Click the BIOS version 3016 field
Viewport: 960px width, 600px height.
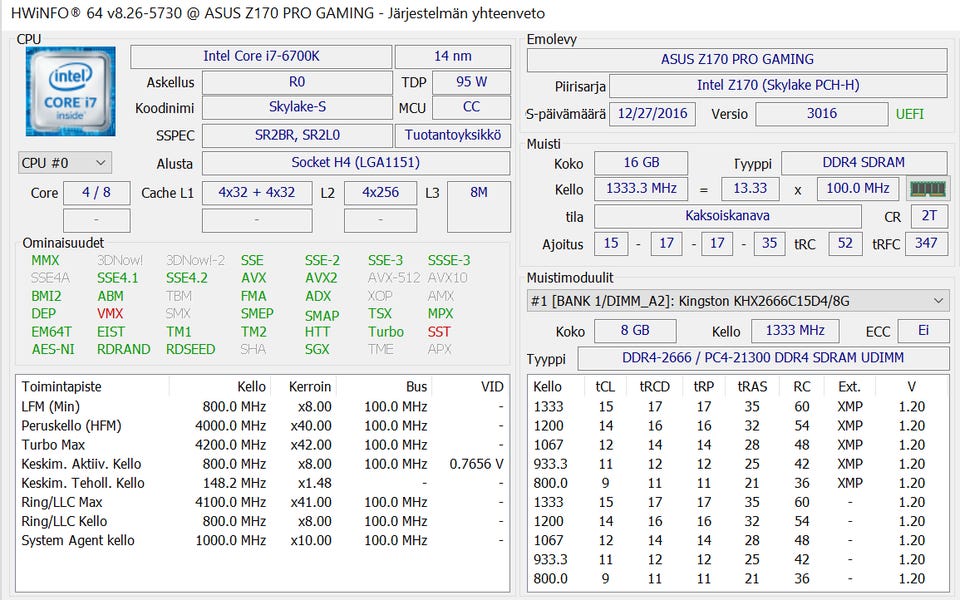coord(821,114)
